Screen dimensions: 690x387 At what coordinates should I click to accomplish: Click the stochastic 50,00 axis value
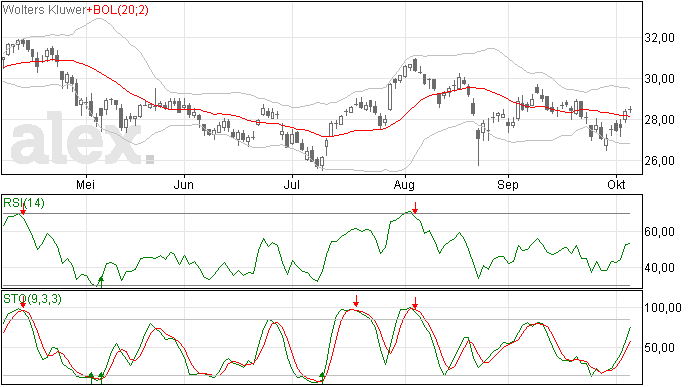659,348
